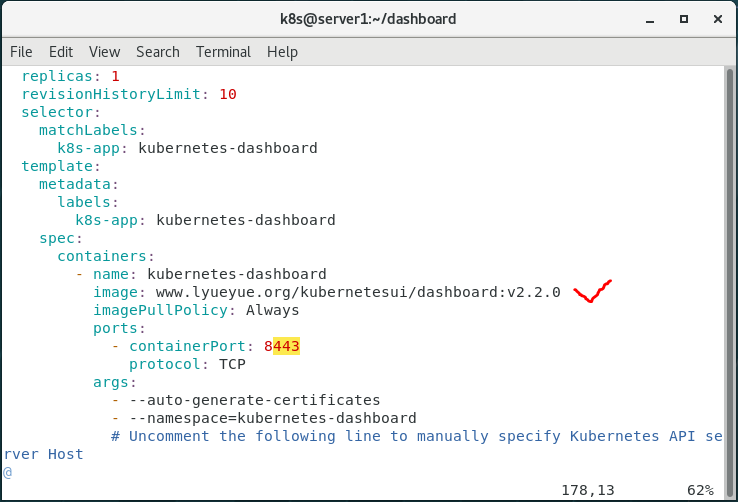Viewport: 738px width, 502px height.
Task: Click the window title k8s@server1:~/dashboard
Action: (x=368, y=19)
